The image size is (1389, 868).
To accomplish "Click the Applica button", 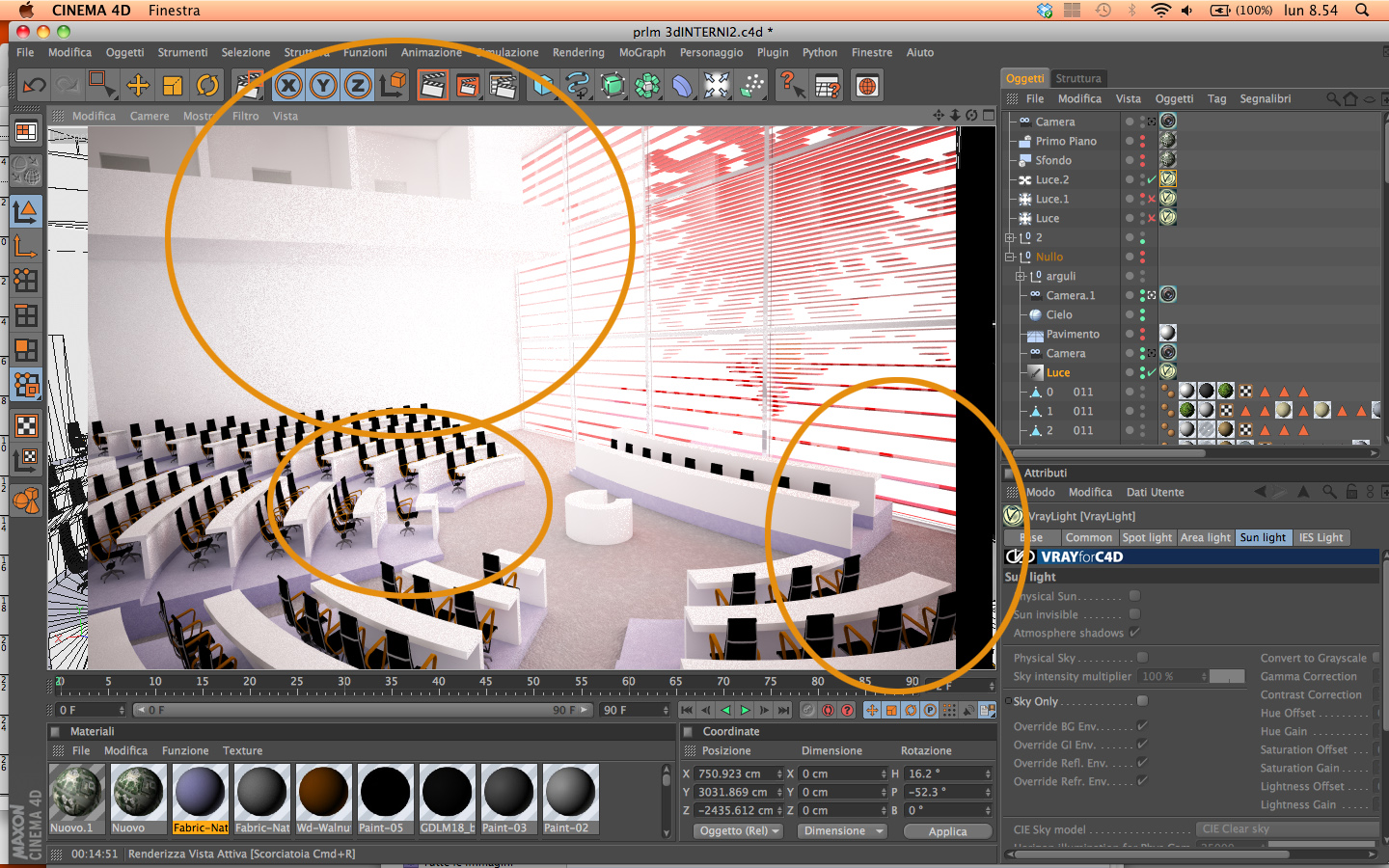I will coord(948,831).
